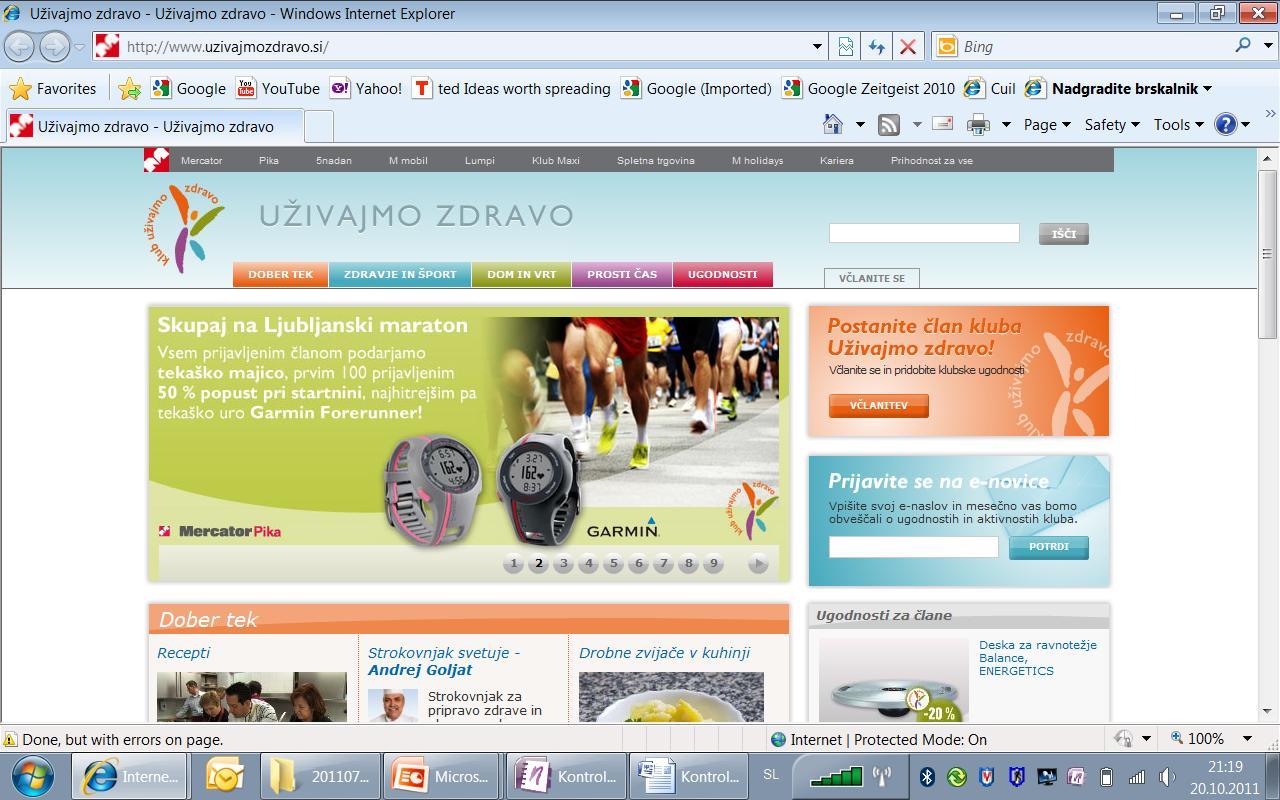Click the VČLANITEV button
The height and width of the screenshot is (800, 1280).
click(x=879, y=406)
